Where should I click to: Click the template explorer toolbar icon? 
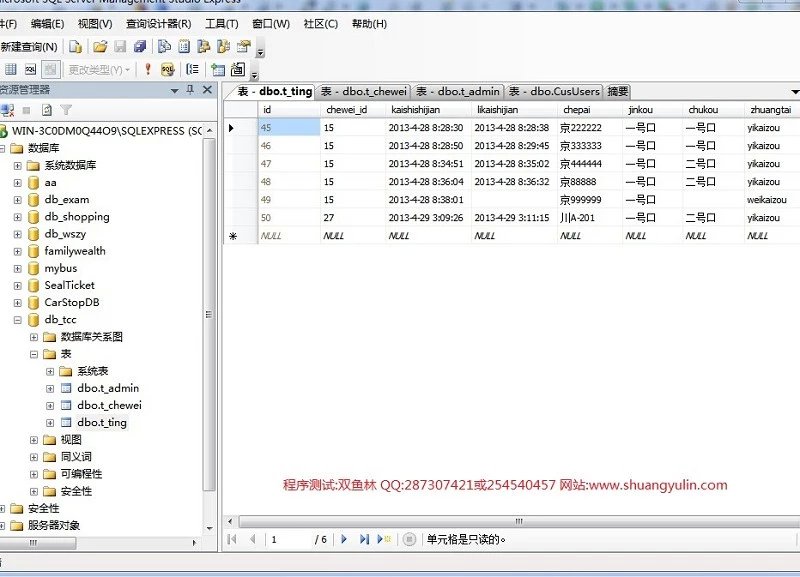(x=223, y=47)
